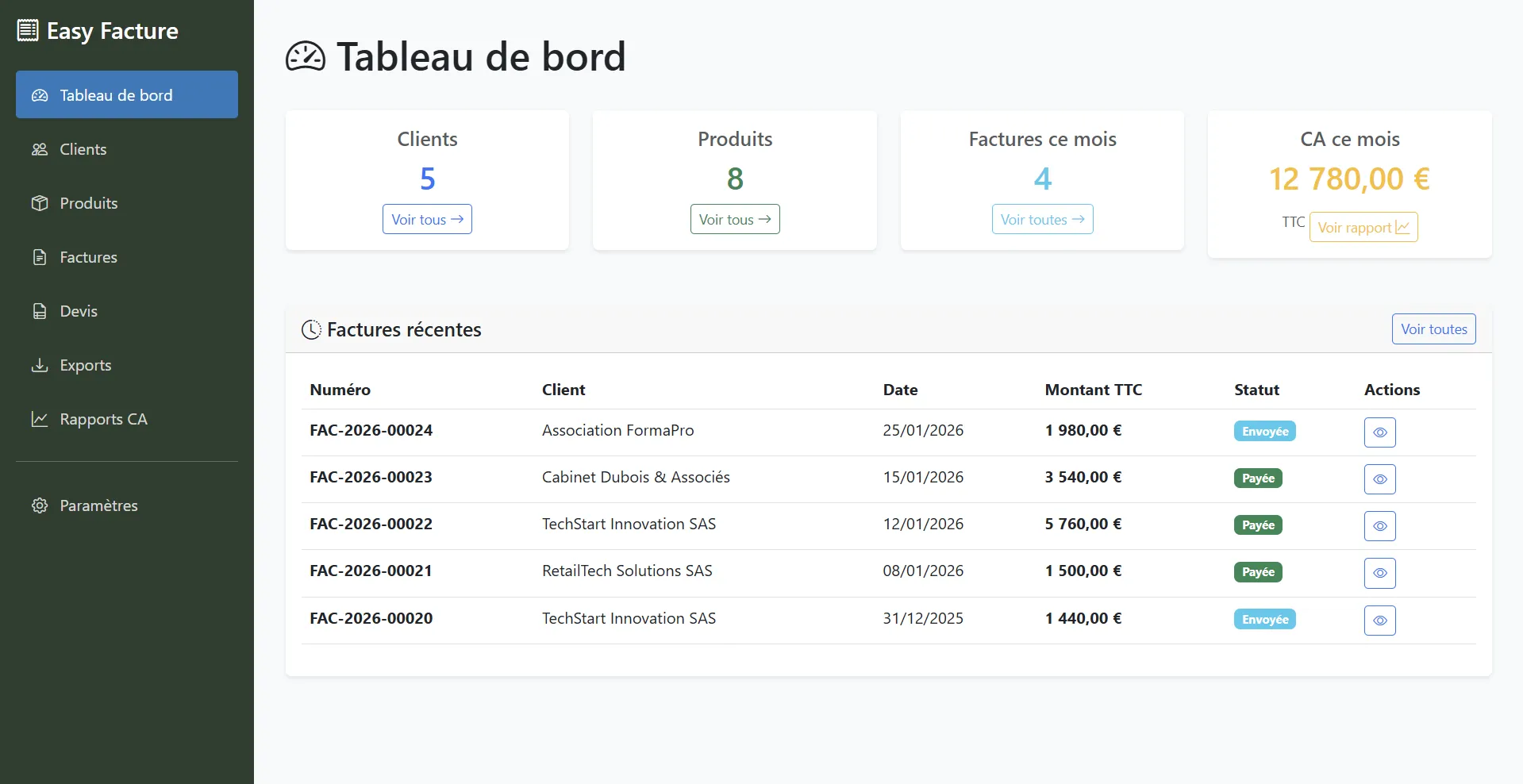Viewport: 1523px width, 784px height.
Task: Click the Factures document icon in the sidebar
Action: 40,257
